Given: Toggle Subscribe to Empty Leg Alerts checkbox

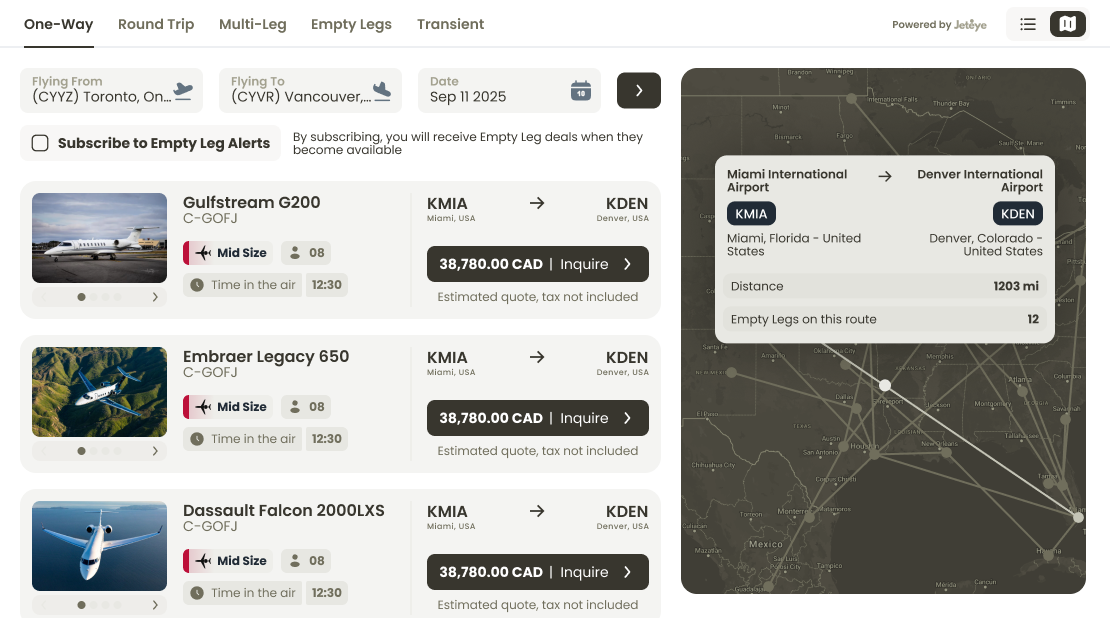Looking at the screenshot, I should (x=40, y=143).
